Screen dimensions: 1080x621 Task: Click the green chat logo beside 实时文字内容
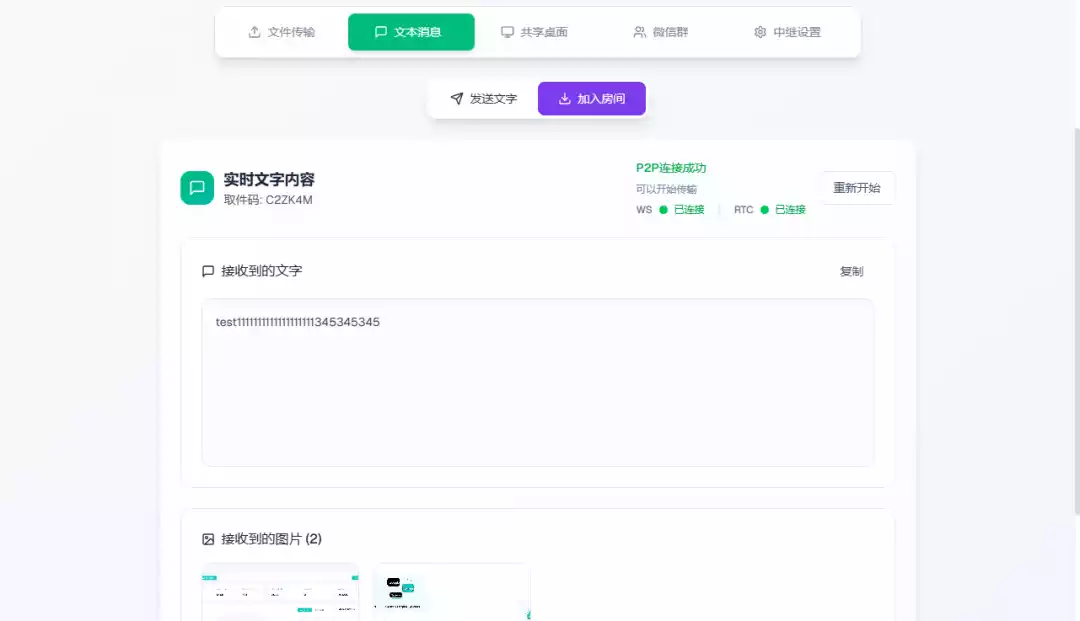[x=197, y=187]
